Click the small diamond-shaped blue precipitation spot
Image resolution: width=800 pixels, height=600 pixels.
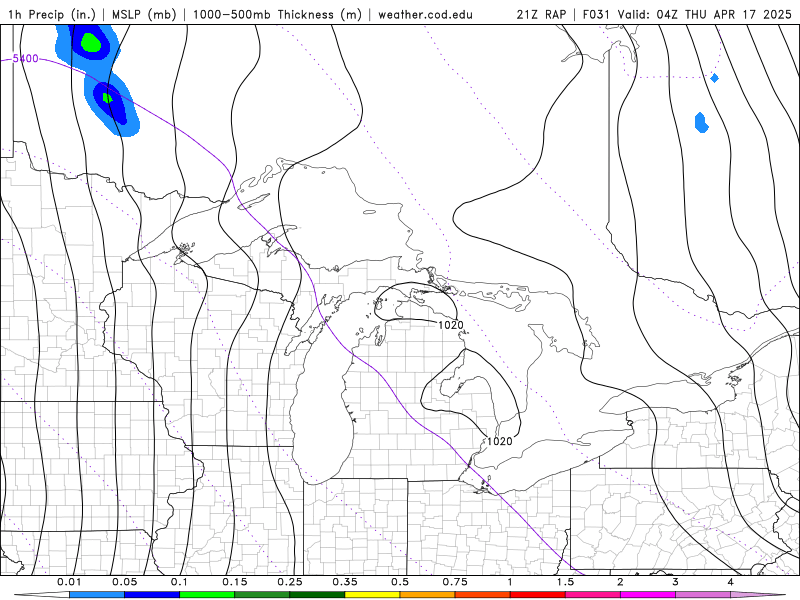[x=715, y=78]
